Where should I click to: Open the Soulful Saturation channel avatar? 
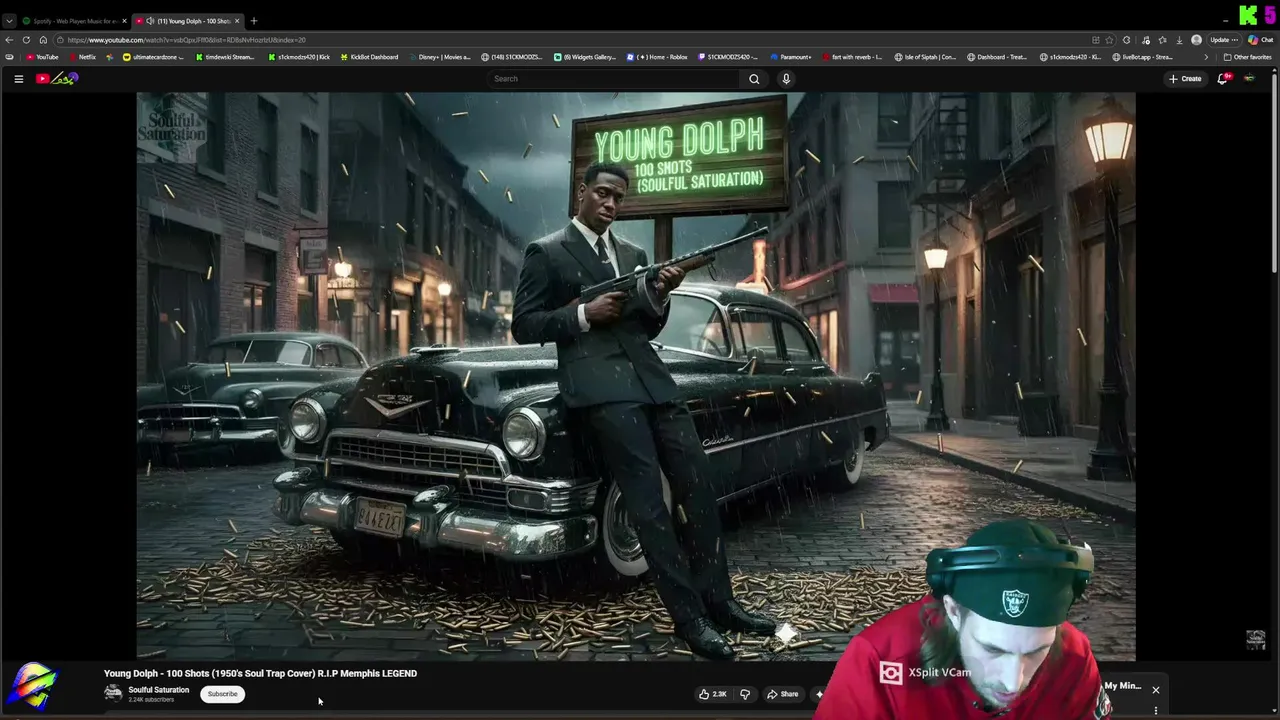[x=113, y=693]
